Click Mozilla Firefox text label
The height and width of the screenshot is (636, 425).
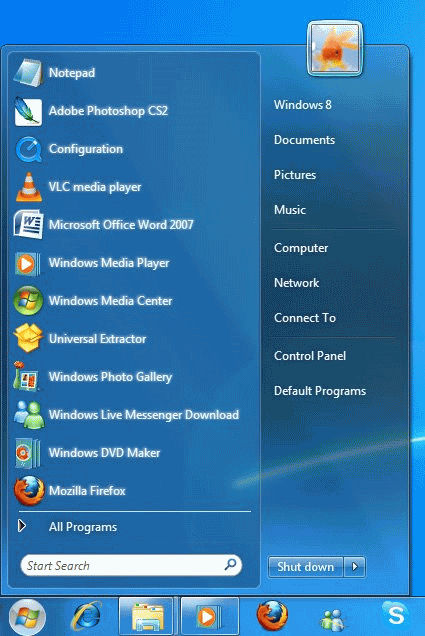tap(87, 491)
